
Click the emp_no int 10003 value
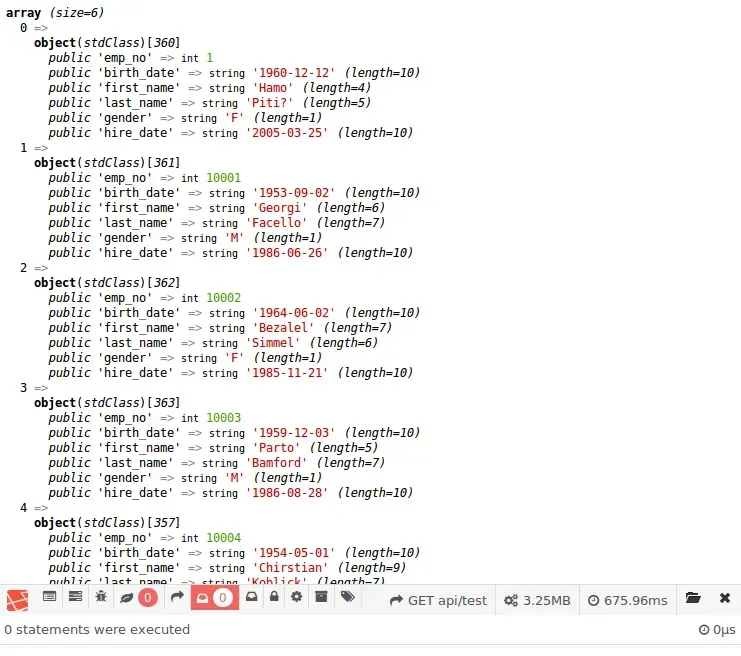tap(224, 418)
